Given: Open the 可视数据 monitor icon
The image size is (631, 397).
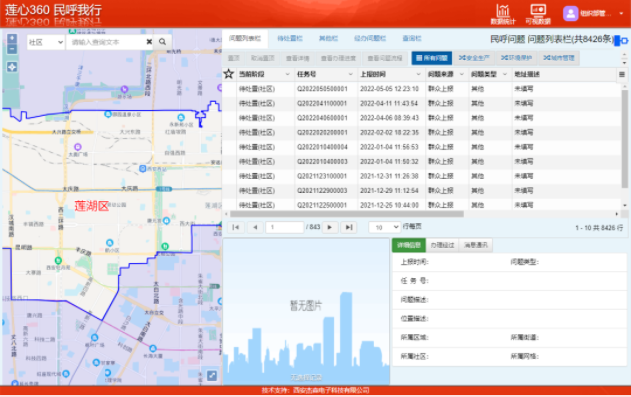Looking at the screenshot, I should (538, 14).
